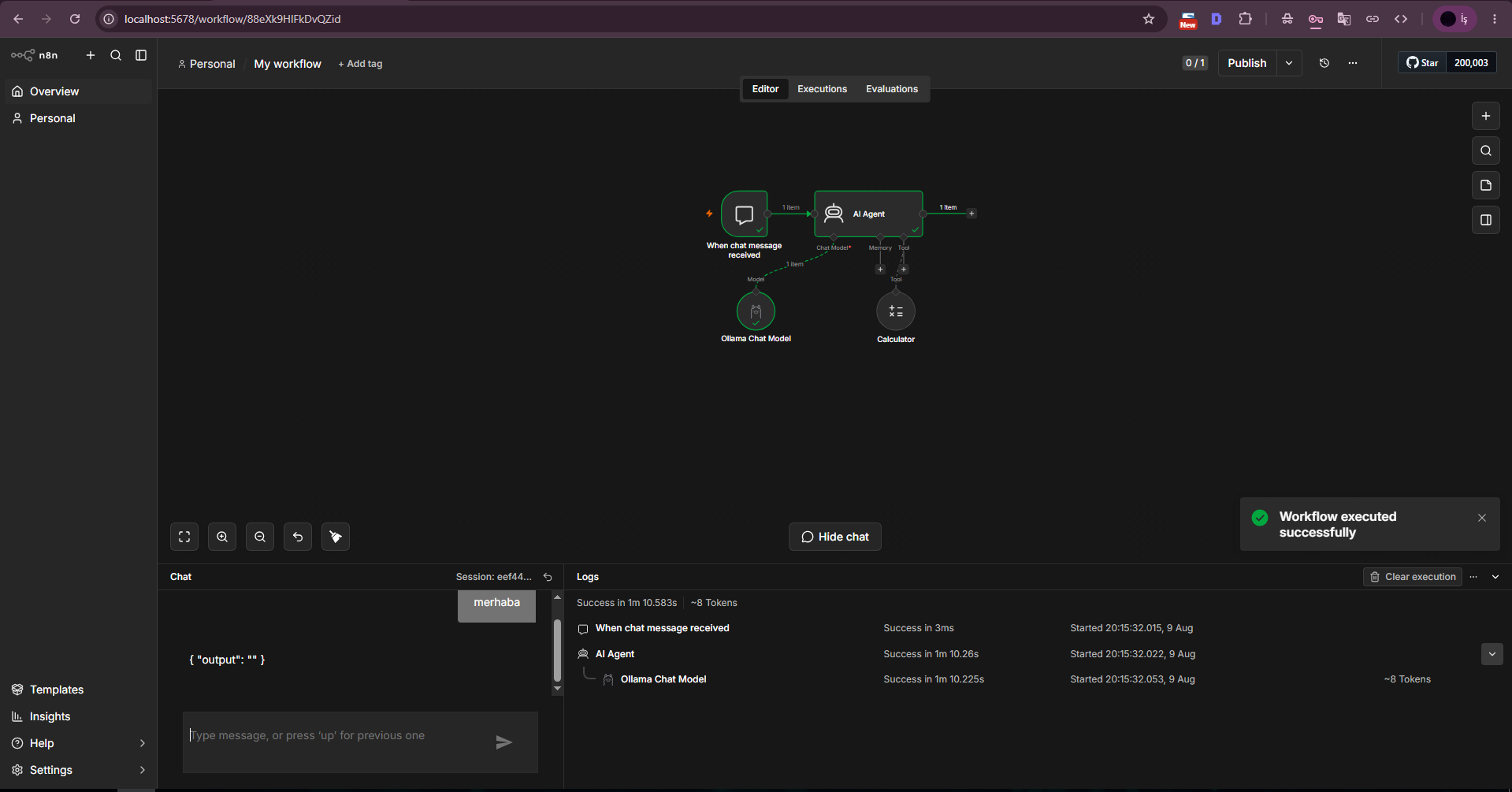Click the 200,003 star count

[x=1471, y=63]
